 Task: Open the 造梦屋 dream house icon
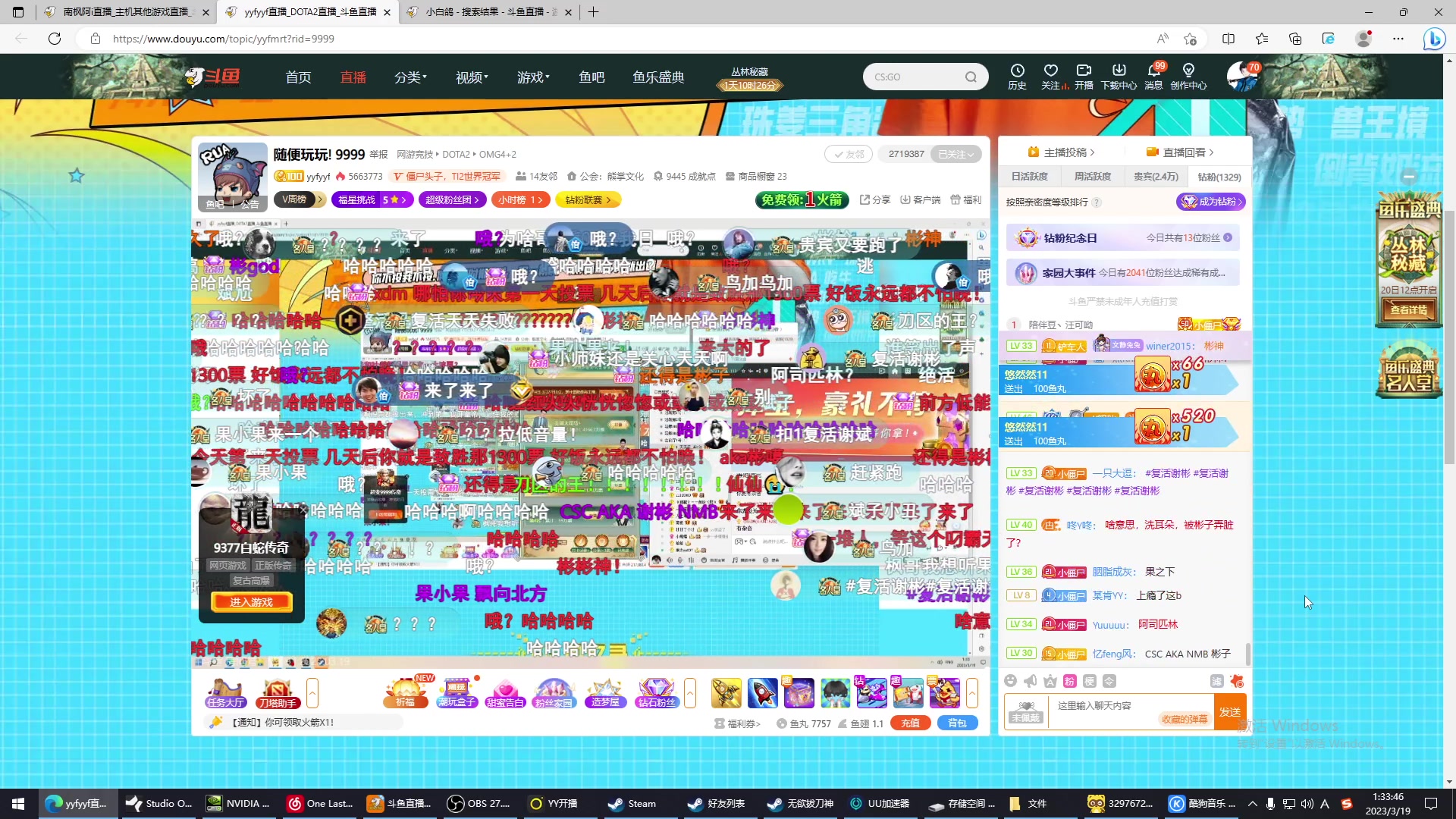coord(605,692)
